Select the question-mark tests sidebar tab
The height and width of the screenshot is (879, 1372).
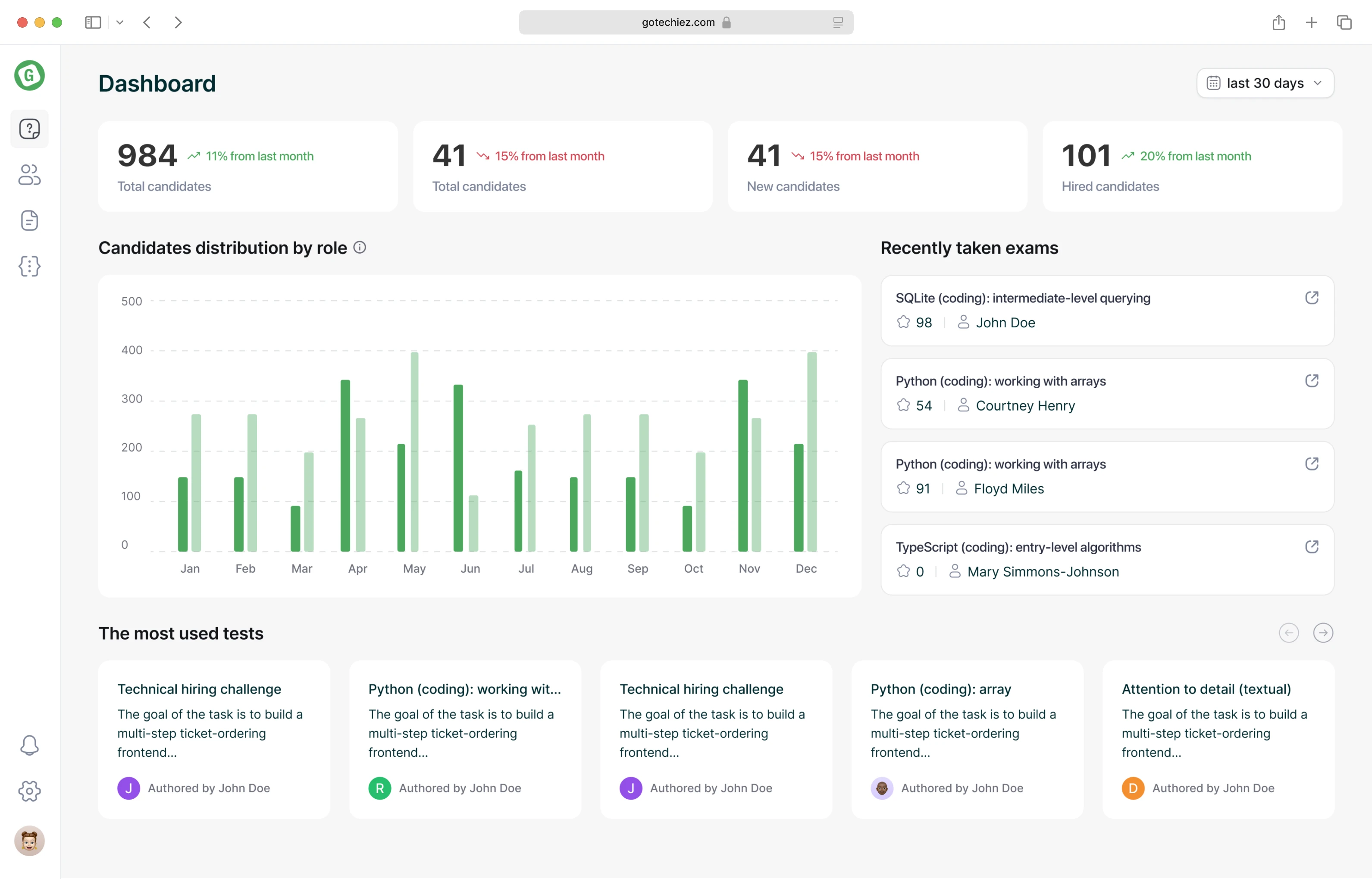click(x=29, y=129)
